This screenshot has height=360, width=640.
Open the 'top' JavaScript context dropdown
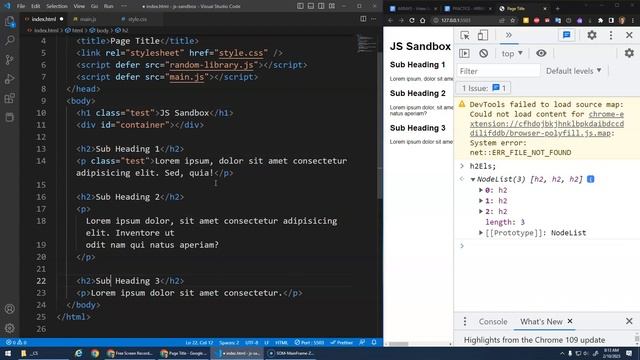click(512, 53)
